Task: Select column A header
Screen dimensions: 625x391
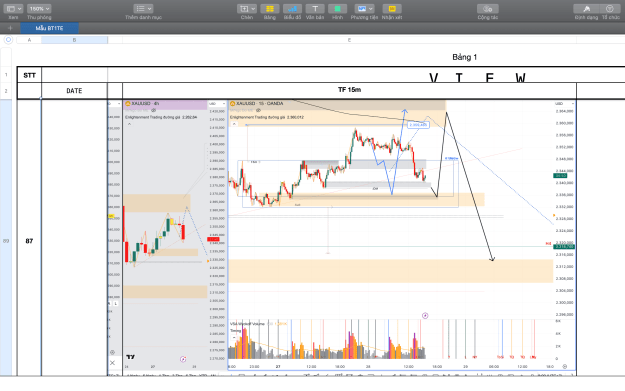Action: pyautogui.click(x=29, y=40)
